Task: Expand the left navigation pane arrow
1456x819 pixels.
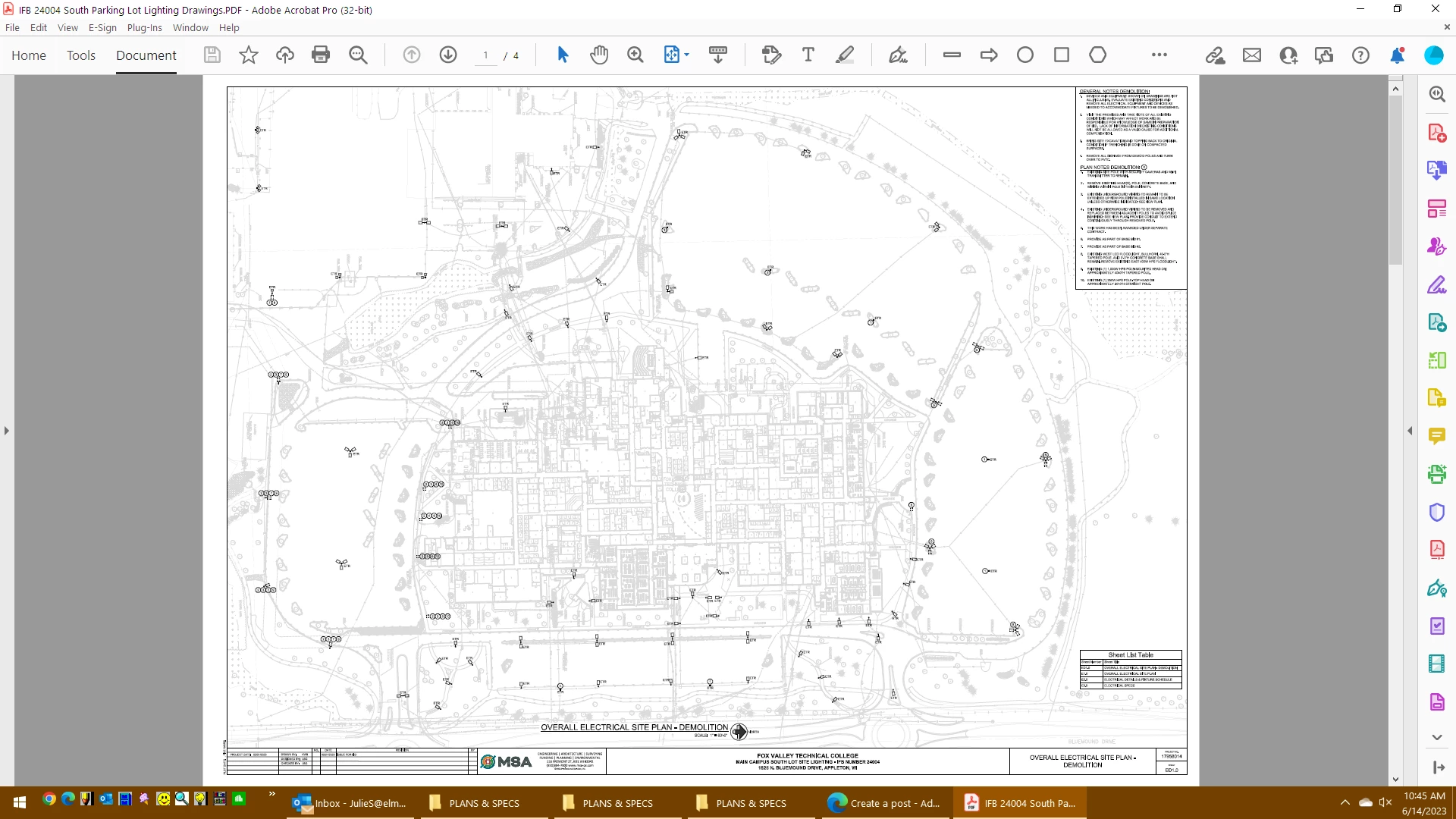Action: pyautogui.click(x=7, y=431)
